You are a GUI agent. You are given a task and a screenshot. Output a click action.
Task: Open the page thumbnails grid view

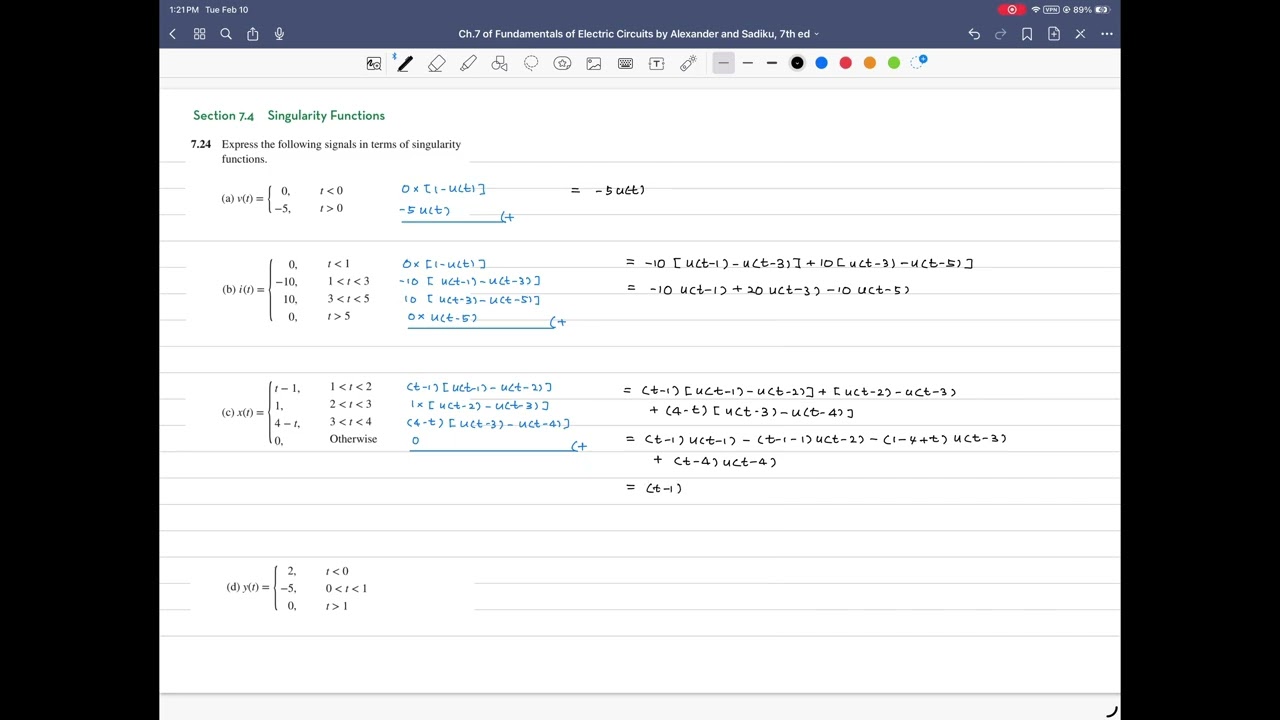[x=199, y=34]
